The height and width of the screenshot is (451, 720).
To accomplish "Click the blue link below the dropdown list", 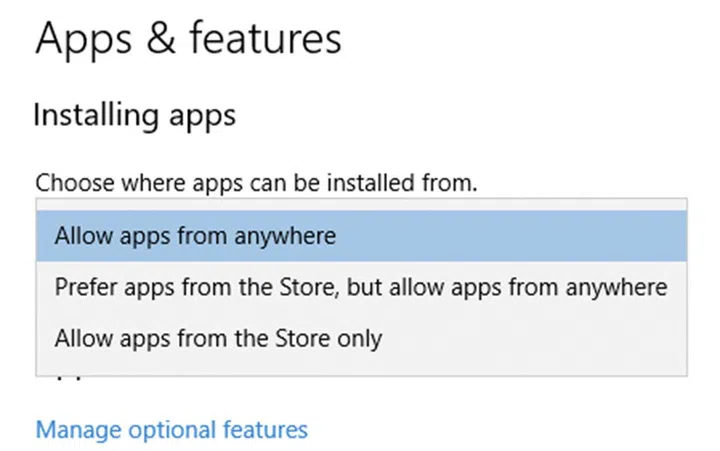I will [171, 430].
